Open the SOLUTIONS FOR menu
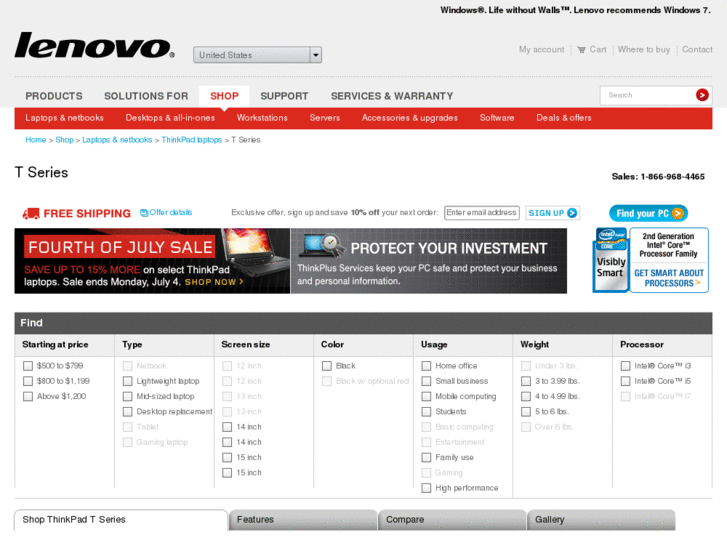Image resolution: width=727 pixels, height=545 pixels. point(146,96)
